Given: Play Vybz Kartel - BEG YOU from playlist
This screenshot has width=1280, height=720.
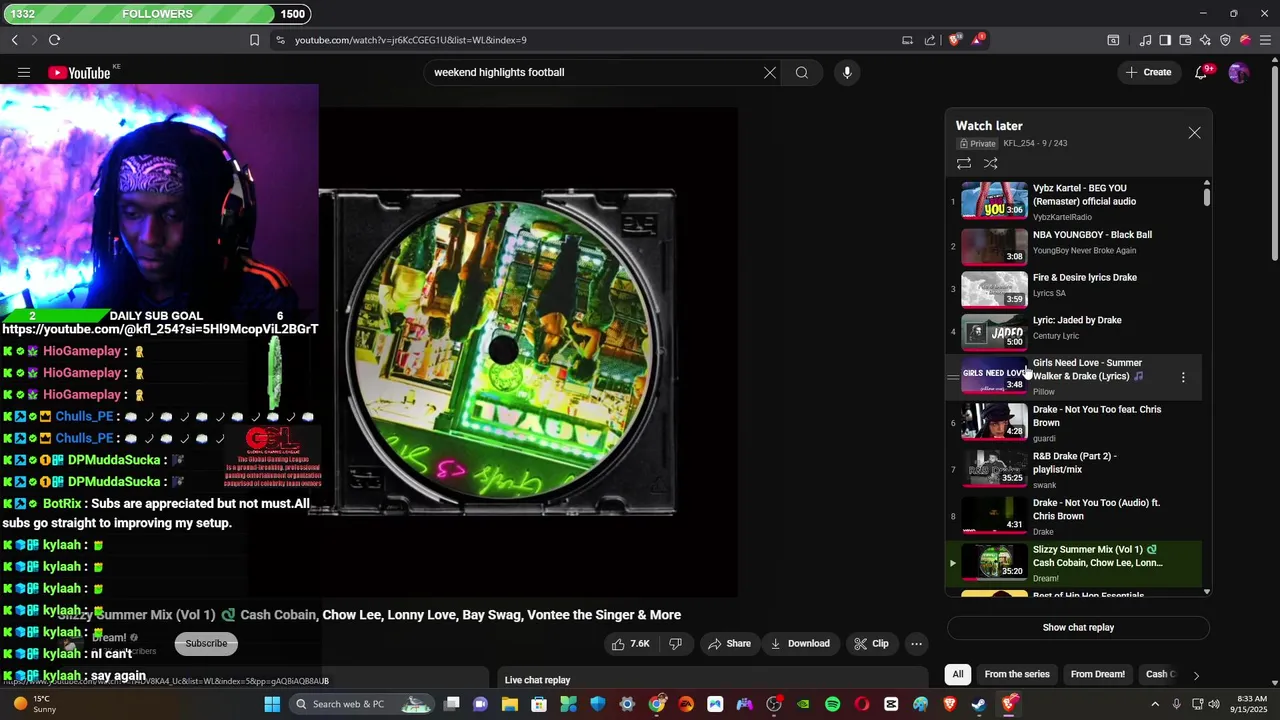Looking at the screenshot, I should pyautogui.click(x=1075, y=201).
